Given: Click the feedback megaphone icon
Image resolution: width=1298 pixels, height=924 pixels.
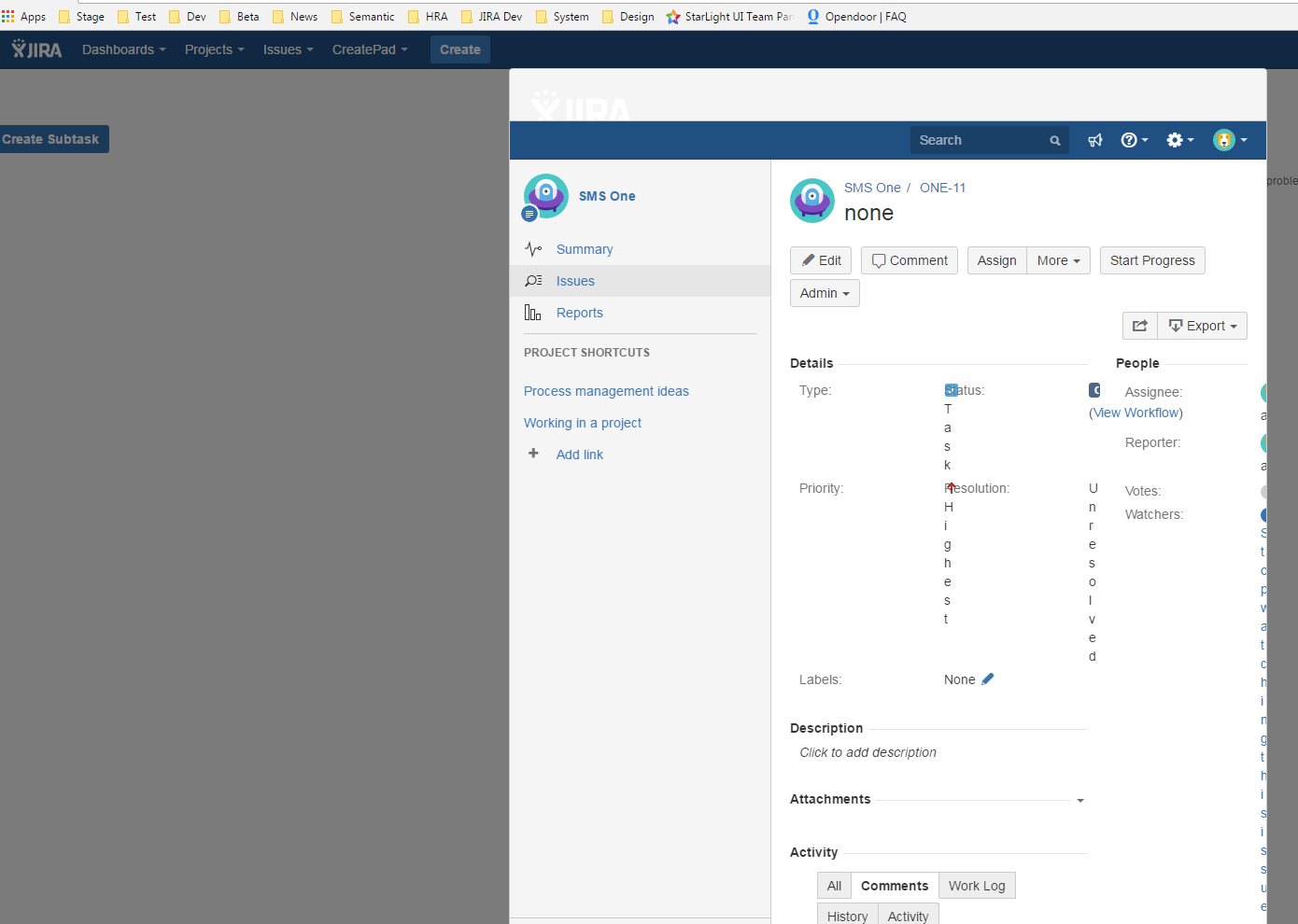Looking at the screenshot, I should pos(1095,140).
